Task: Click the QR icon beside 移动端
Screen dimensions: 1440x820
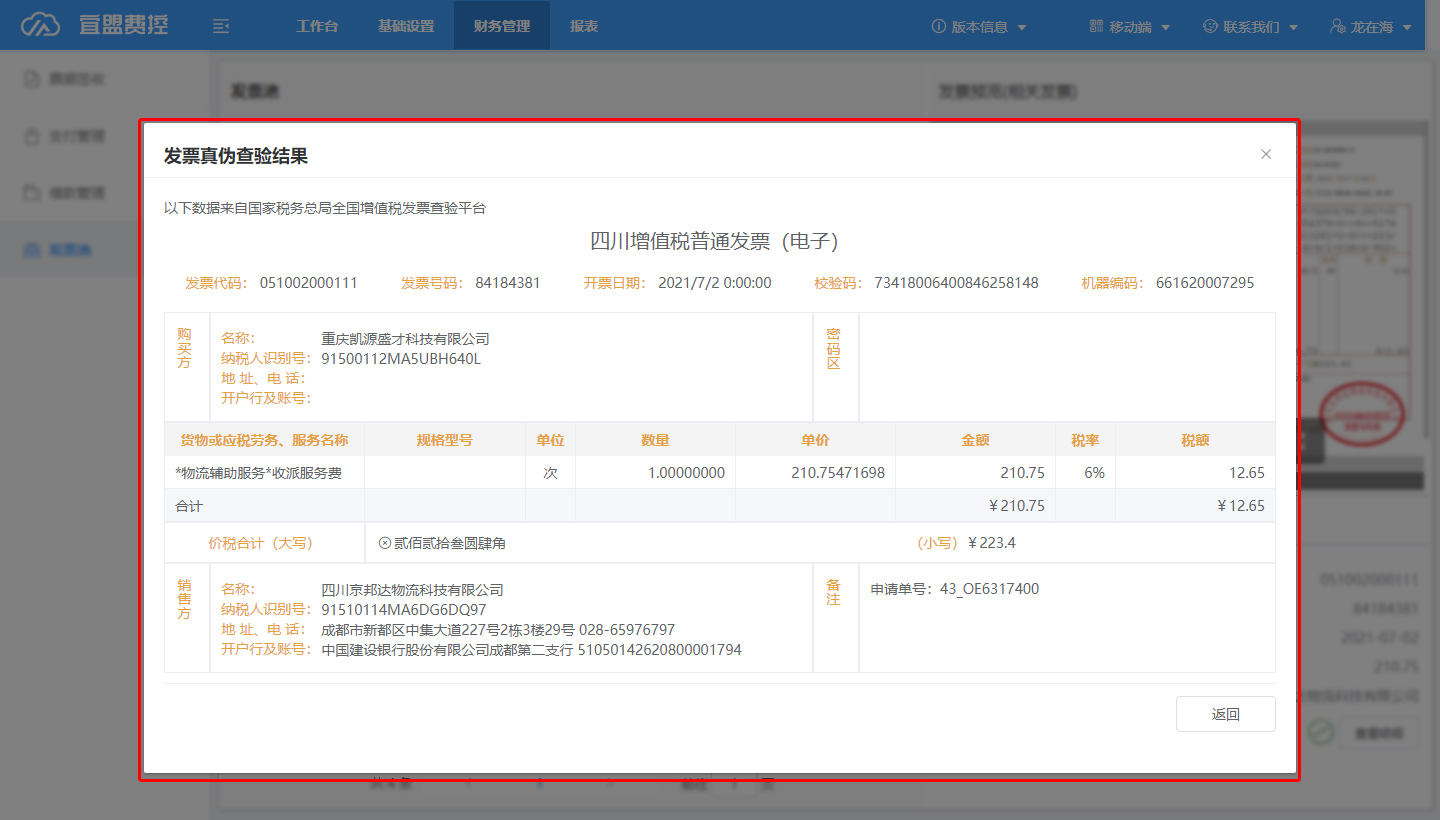Action: [x=1096, y=26]
